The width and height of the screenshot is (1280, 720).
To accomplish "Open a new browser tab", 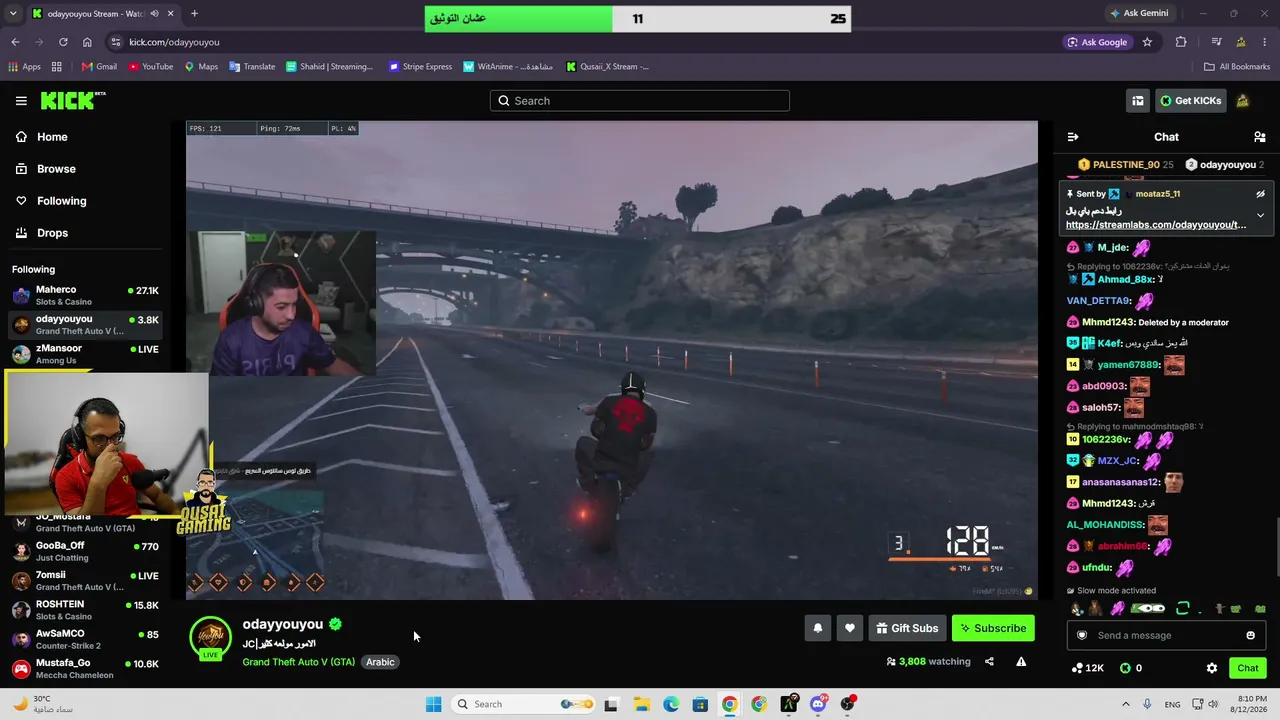I will coord(194,14).
